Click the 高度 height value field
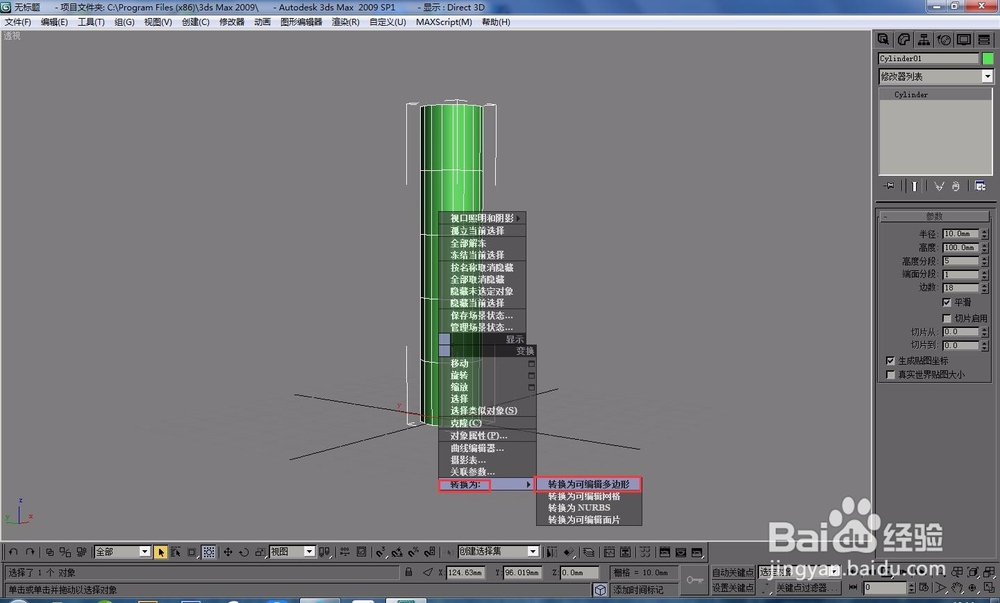 tap(960, 247)
